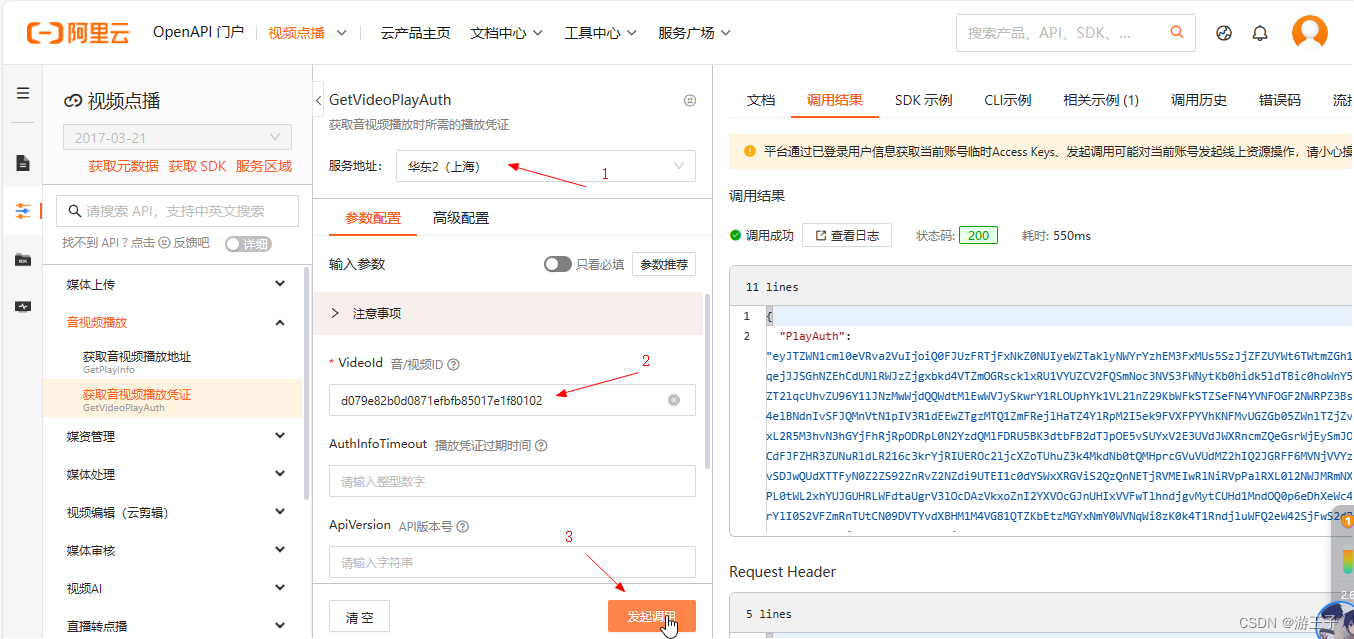Open the 文档中心 dropdown menu
Image resolution: width=1354 pixels, height=639 pixels.
click(506, 33)
